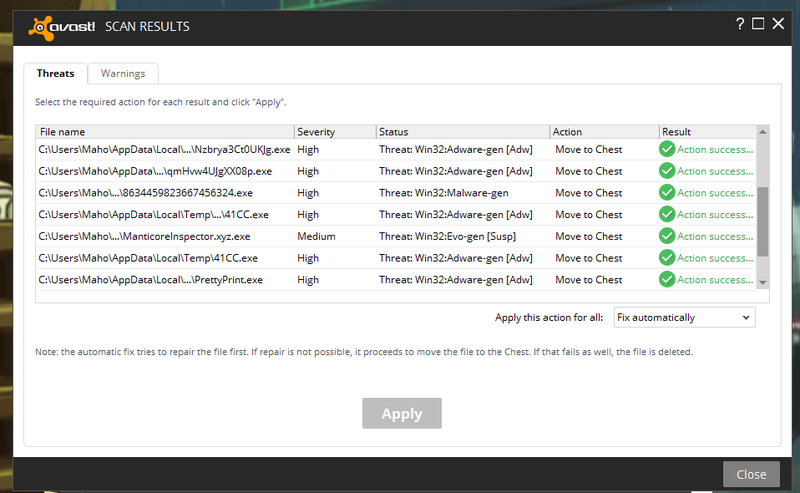Click success checkmark for Temp\...\41CC.exe row
This screenshot has width=800, height=493.
coord(667,214)
